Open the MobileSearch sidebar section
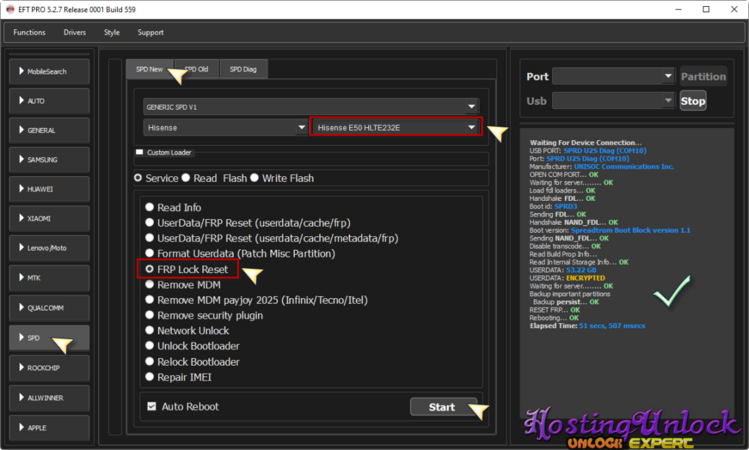The width and height of the screenshot is (749, 450). click(48, 72)
